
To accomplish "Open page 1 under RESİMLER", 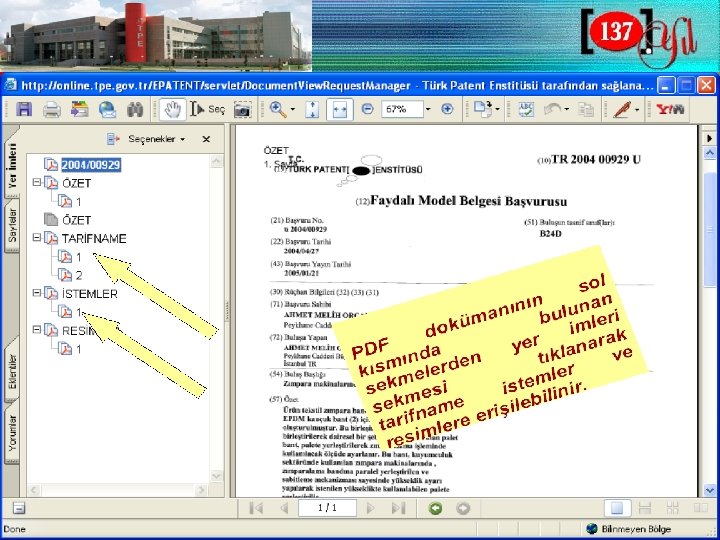I will (79, 349).
